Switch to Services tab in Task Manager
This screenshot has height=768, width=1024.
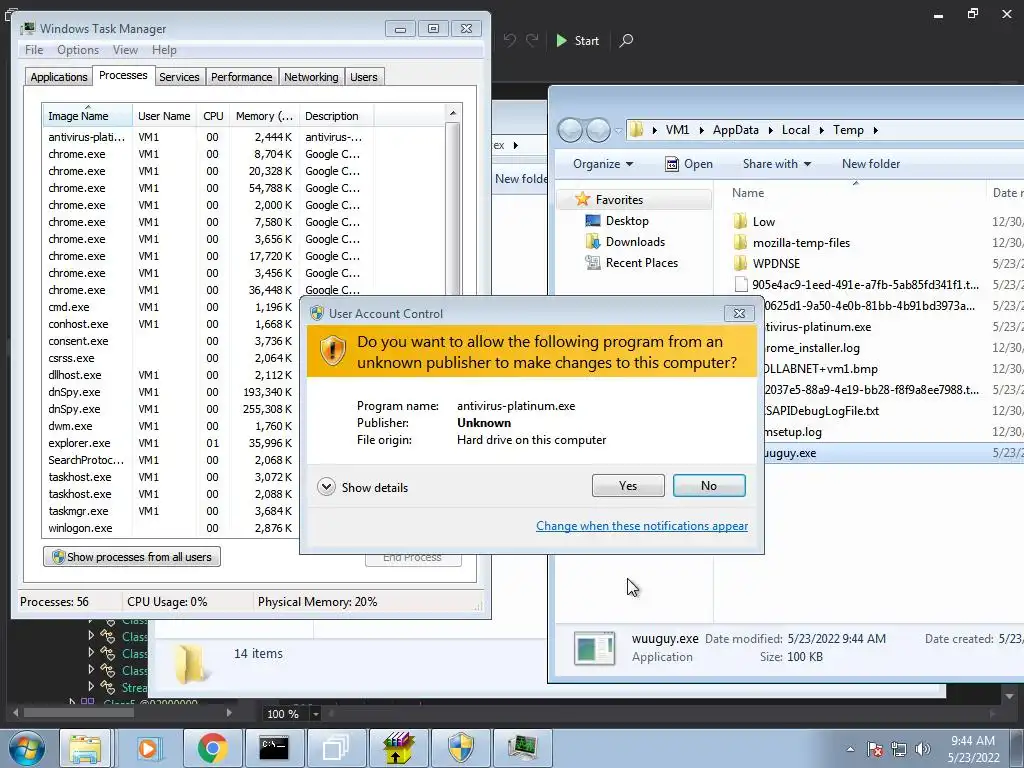(x=179, y=77)
